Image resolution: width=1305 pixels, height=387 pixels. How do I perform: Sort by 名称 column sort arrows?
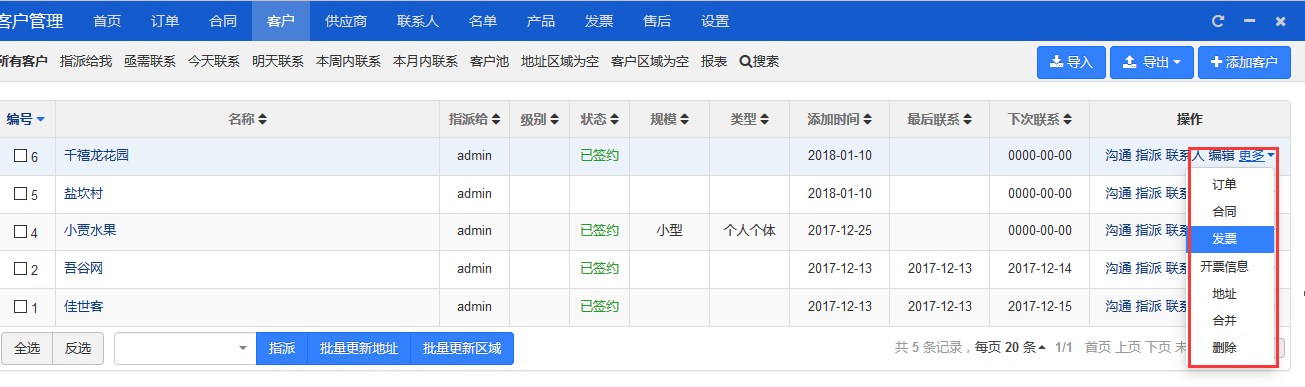coord(262,120)
